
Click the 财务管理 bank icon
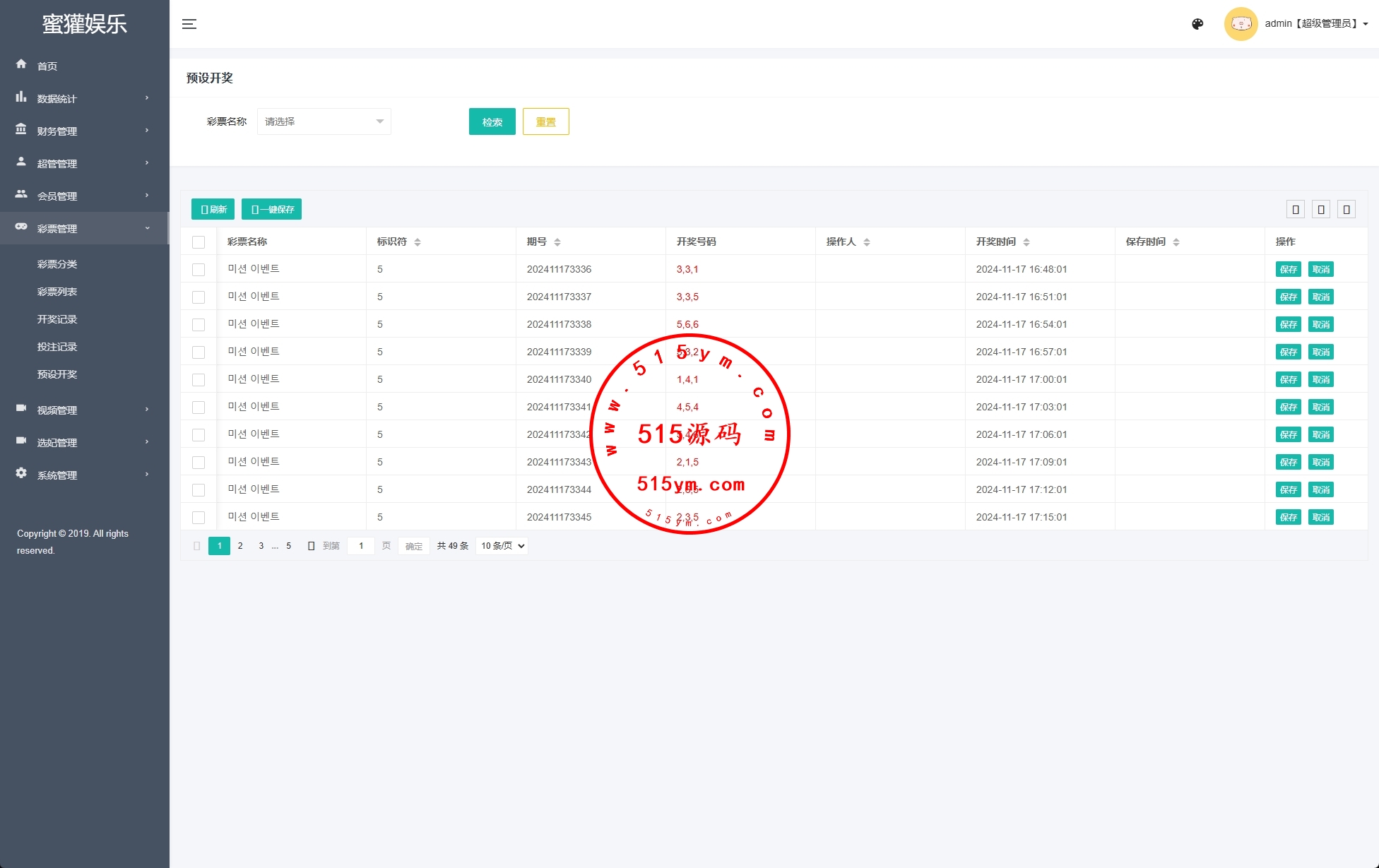click(x=21, y=129)
